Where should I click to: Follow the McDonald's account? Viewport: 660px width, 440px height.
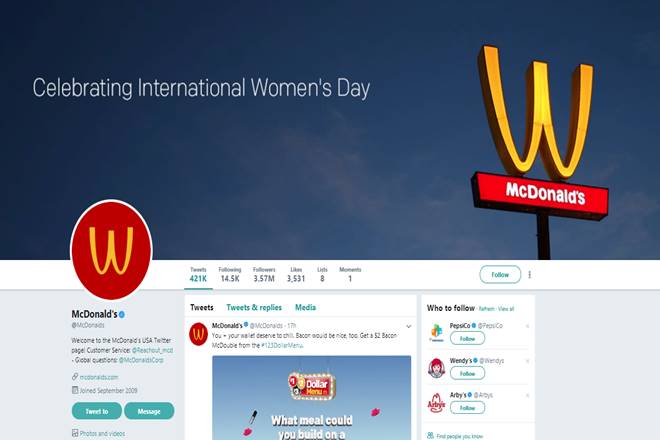point(500,275)
